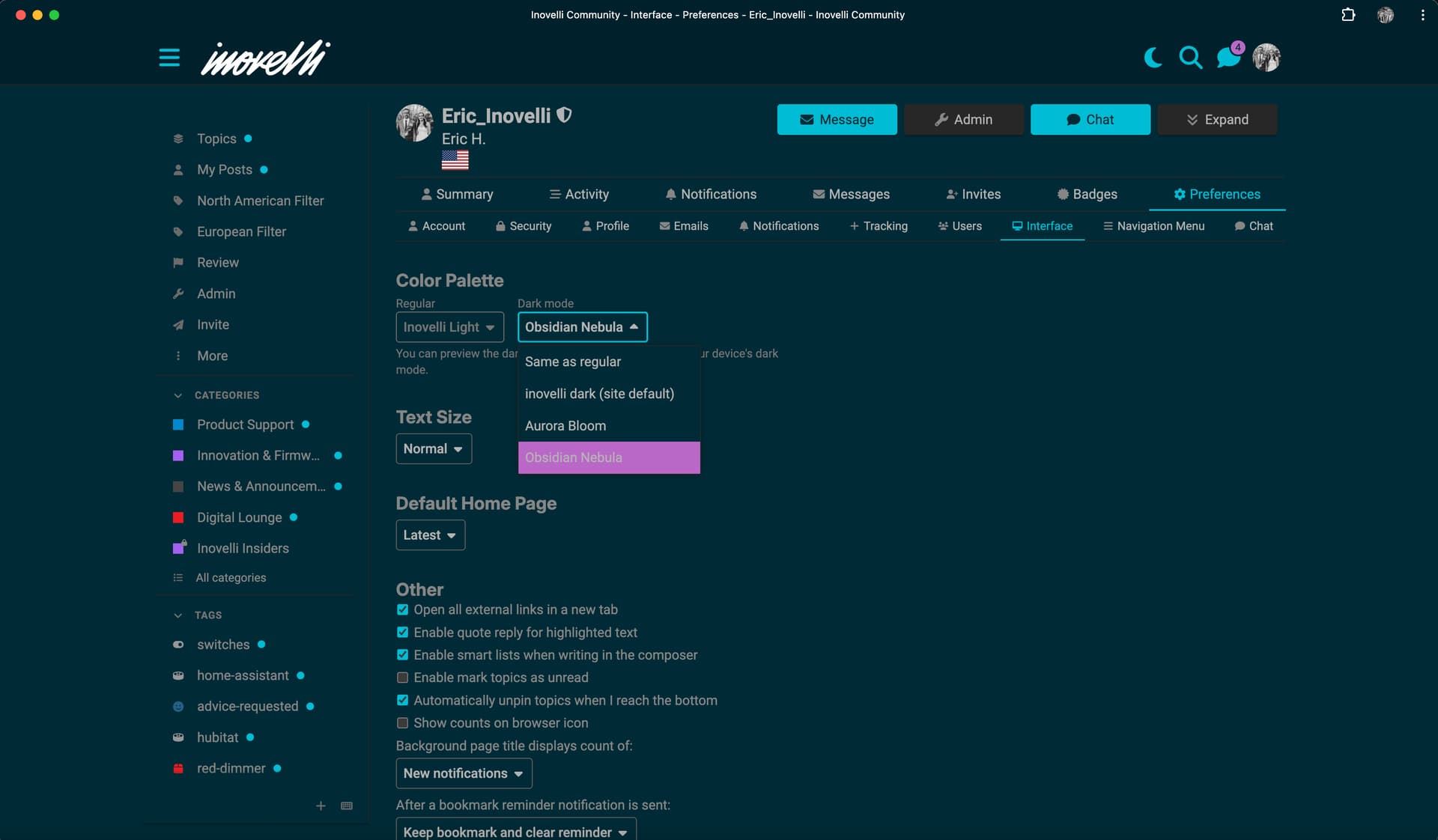Click the Expand profile button
Image resolution: width=1438 pixels, height=840 pixels.
(x=1217, y=120)
